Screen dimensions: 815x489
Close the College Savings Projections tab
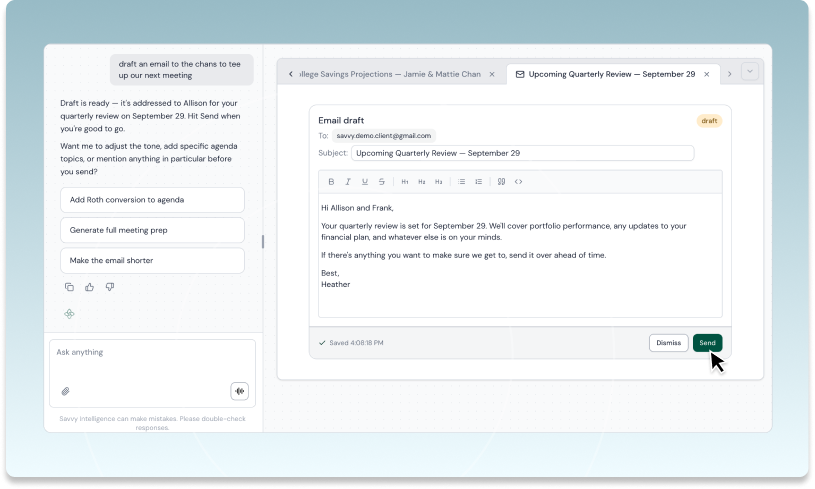(492, 74)
